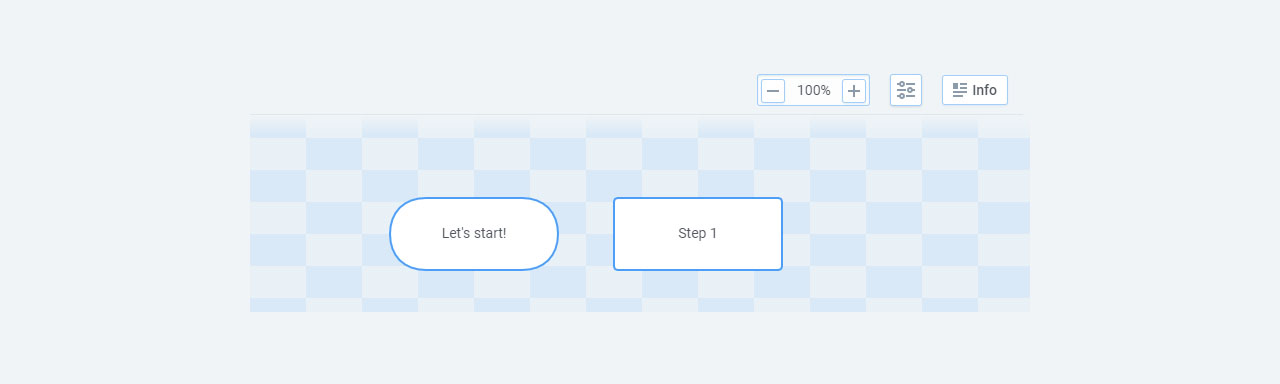The height and width of the screenshot is (384, 1280).
Task: Click the right rounded edge of Let's start!
Action: [557, 234]
